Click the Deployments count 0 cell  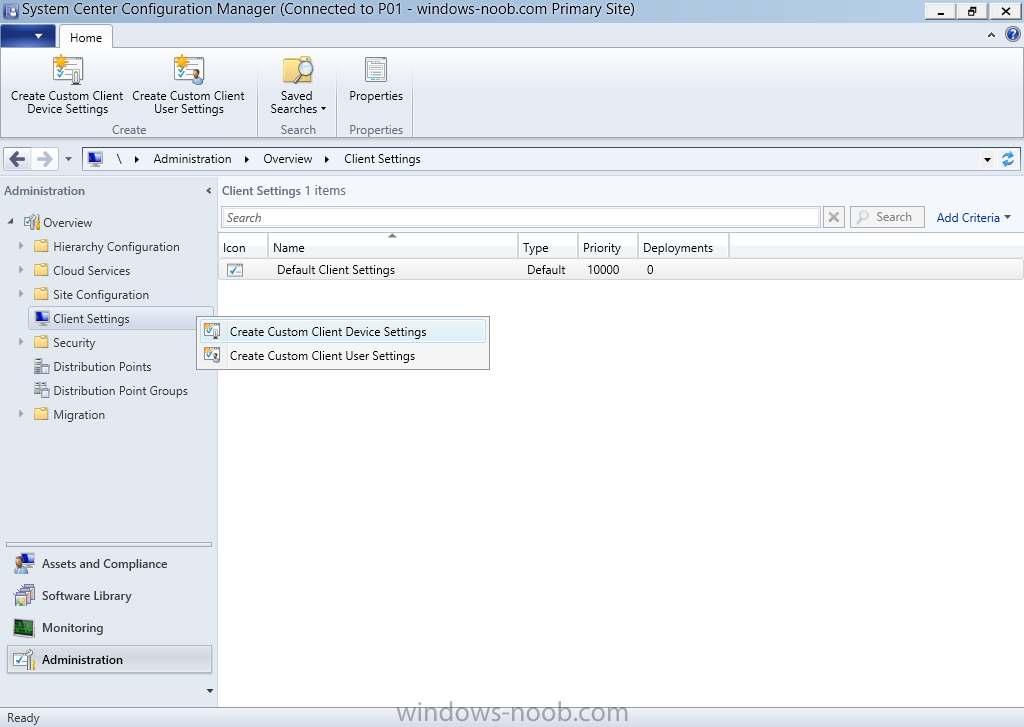(x=650, y=270)
